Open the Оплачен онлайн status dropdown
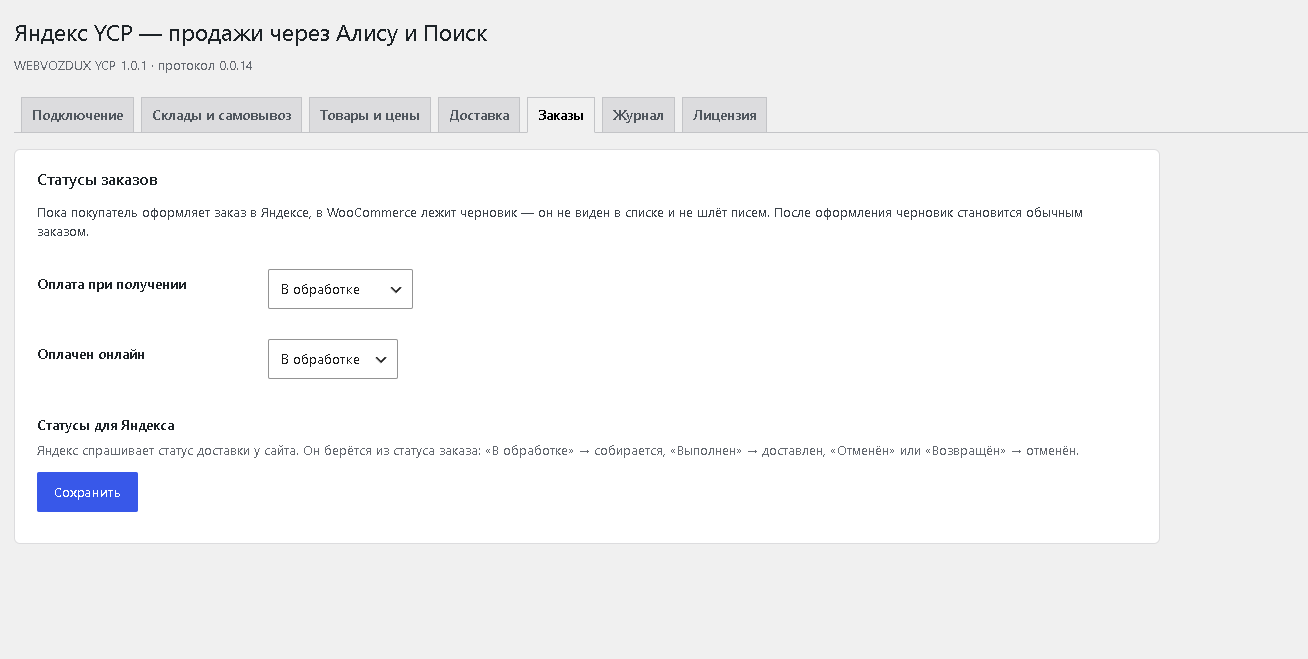This screenshot has height=659, width=1308. point(333,359)
